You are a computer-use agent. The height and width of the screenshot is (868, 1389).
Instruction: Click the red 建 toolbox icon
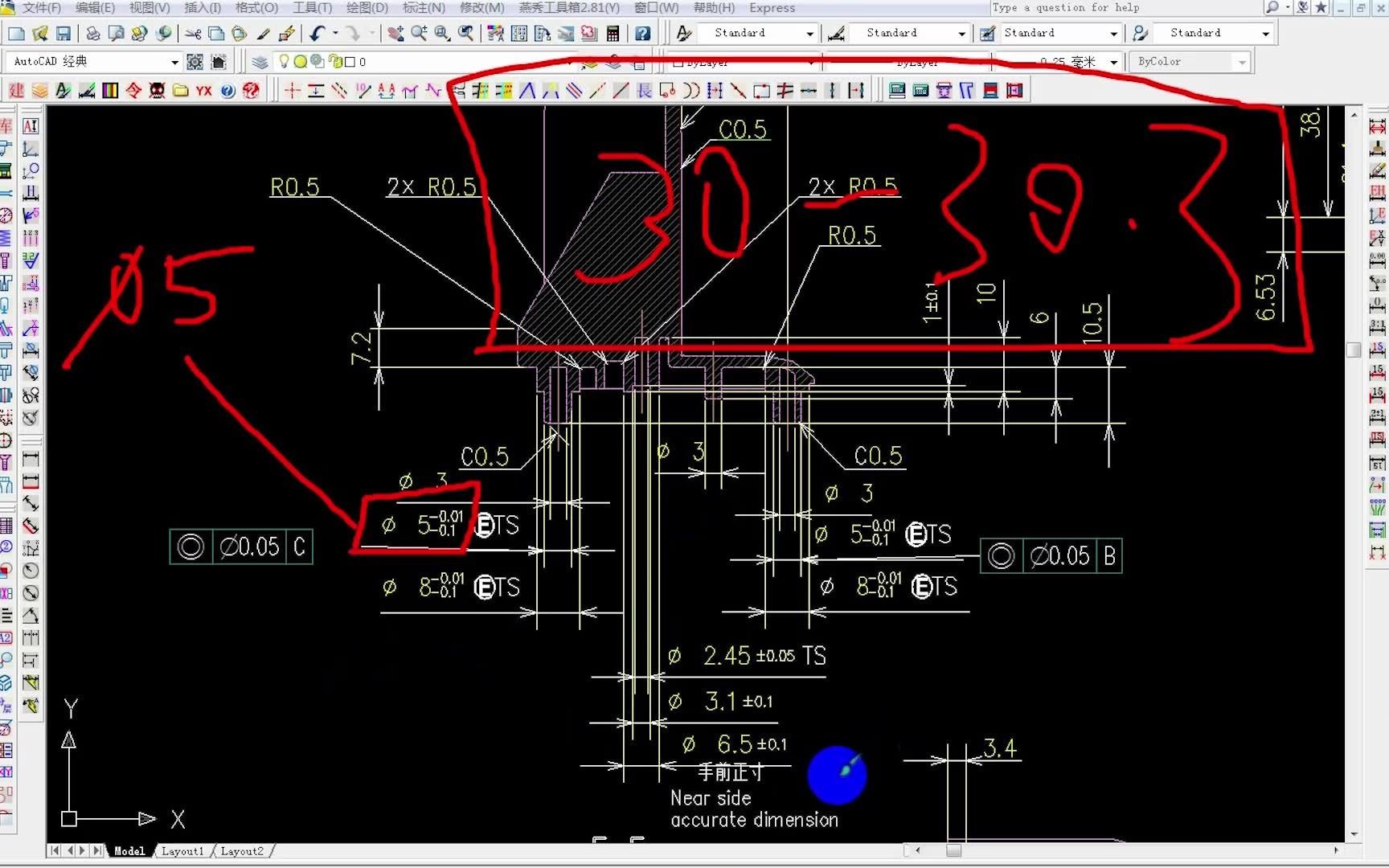(17, 91)
